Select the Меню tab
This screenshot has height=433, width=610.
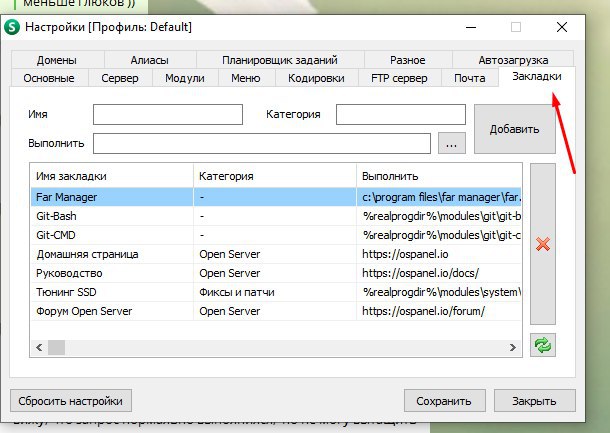pyautogui.click(x=246, y=78)
